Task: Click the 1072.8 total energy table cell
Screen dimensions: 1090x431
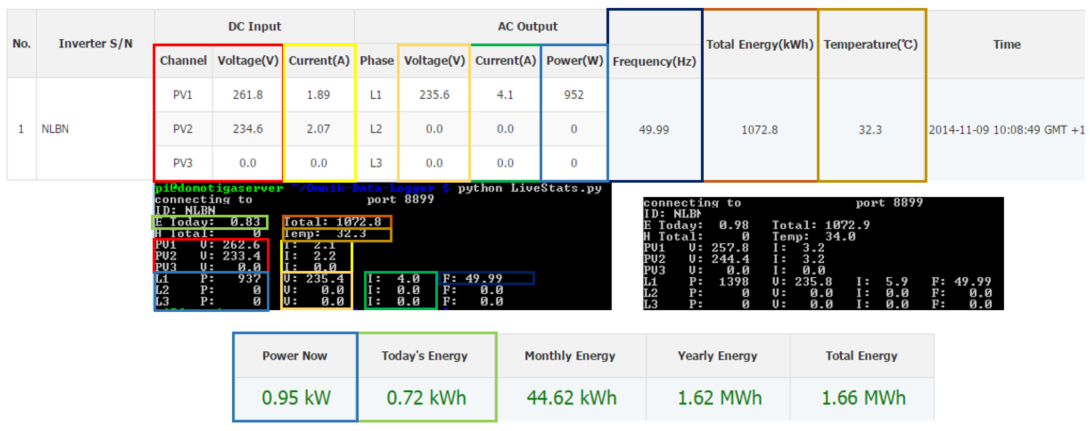Action: (x=759, y=129)
